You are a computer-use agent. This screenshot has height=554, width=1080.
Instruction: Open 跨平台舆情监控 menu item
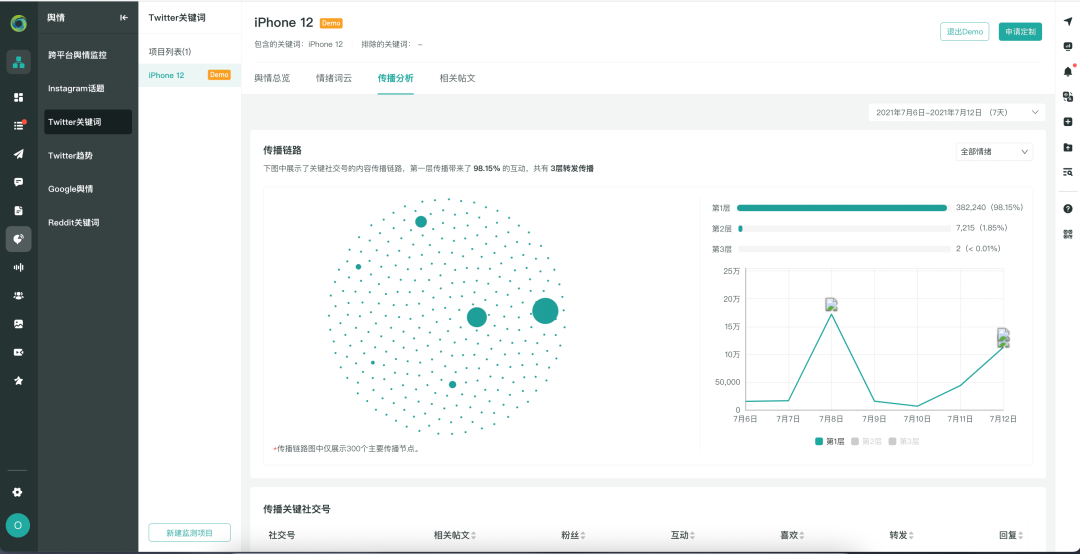87,54
